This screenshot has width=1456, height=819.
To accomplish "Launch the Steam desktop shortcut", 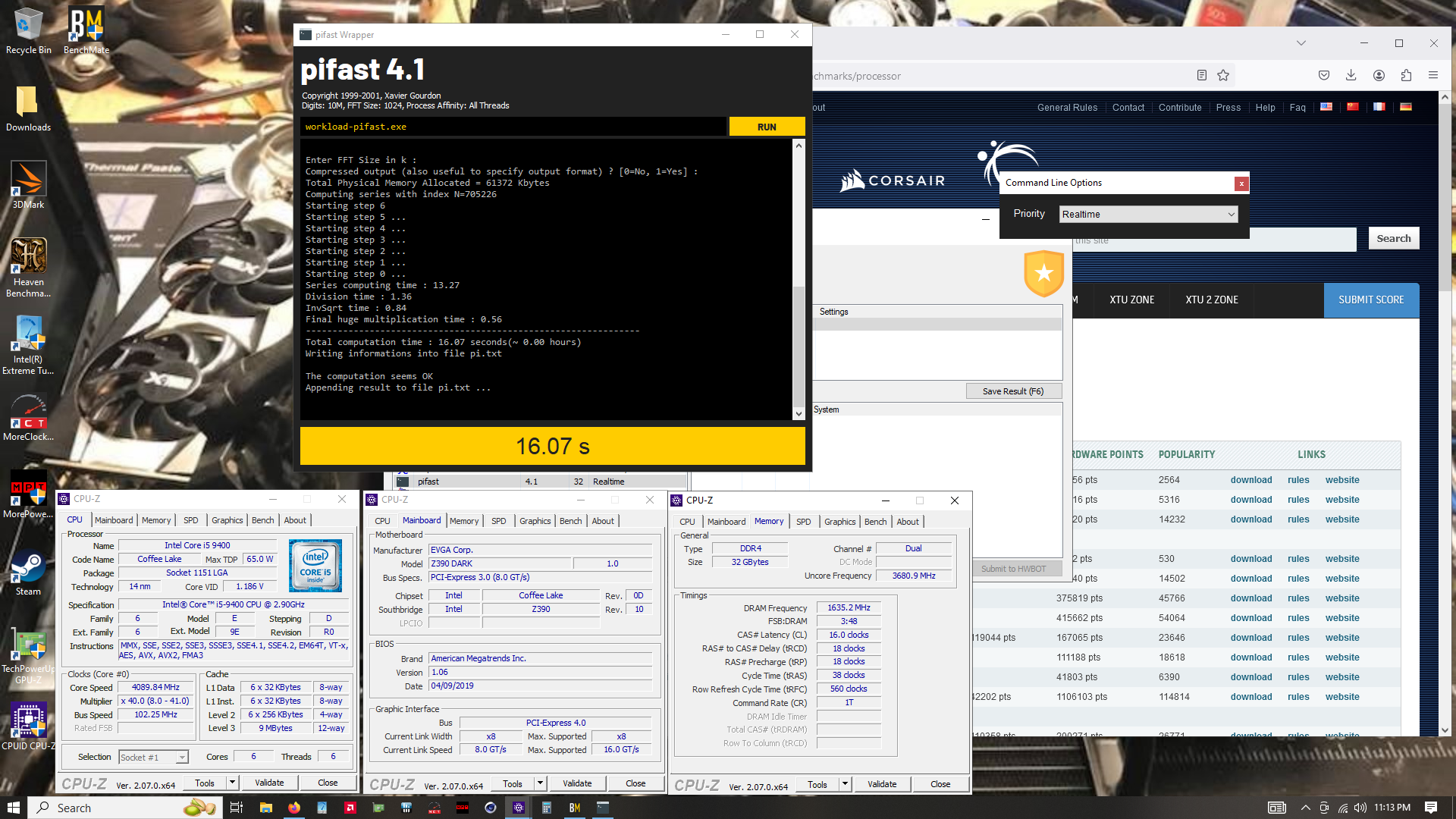I will point(28,573).
